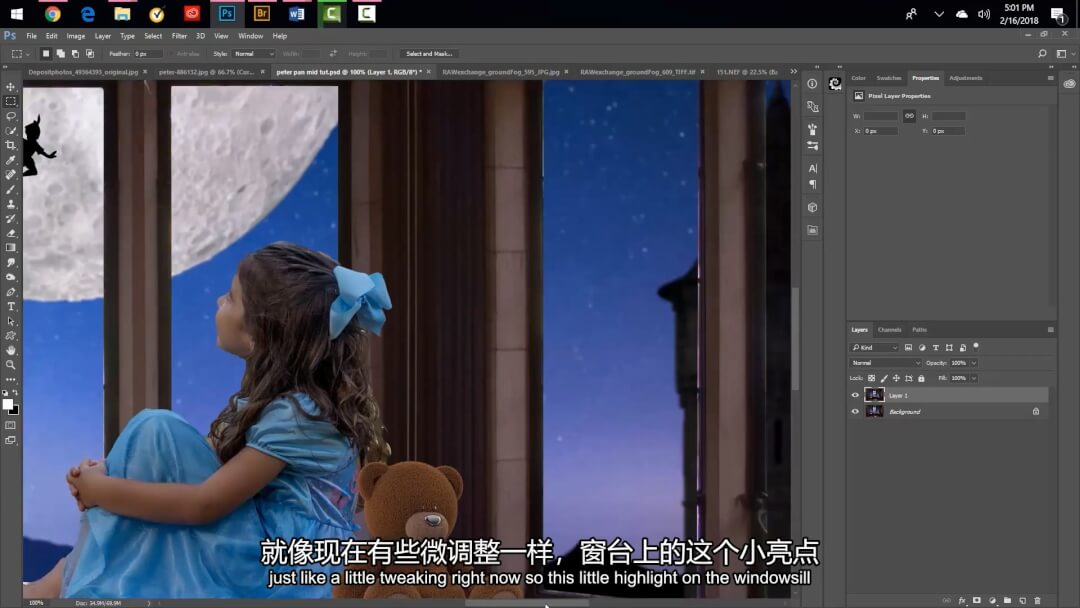Viewport: 1080px width, 608px height.
Task: Toggle Lock Position in Layers panel
Action: click(x=896, y=378)
